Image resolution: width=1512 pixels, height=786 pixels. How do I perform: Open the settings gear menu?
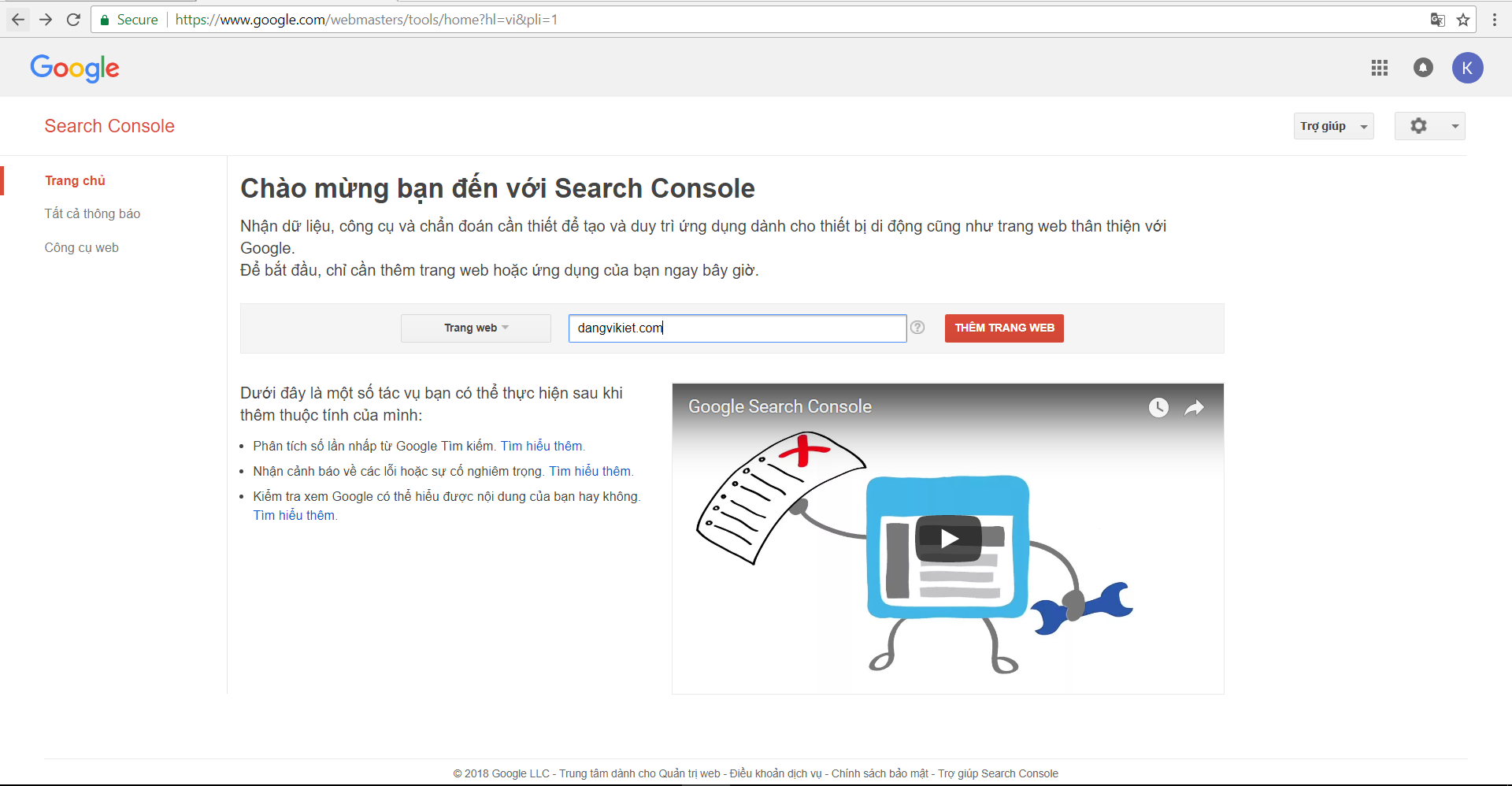click(1429, 126)
